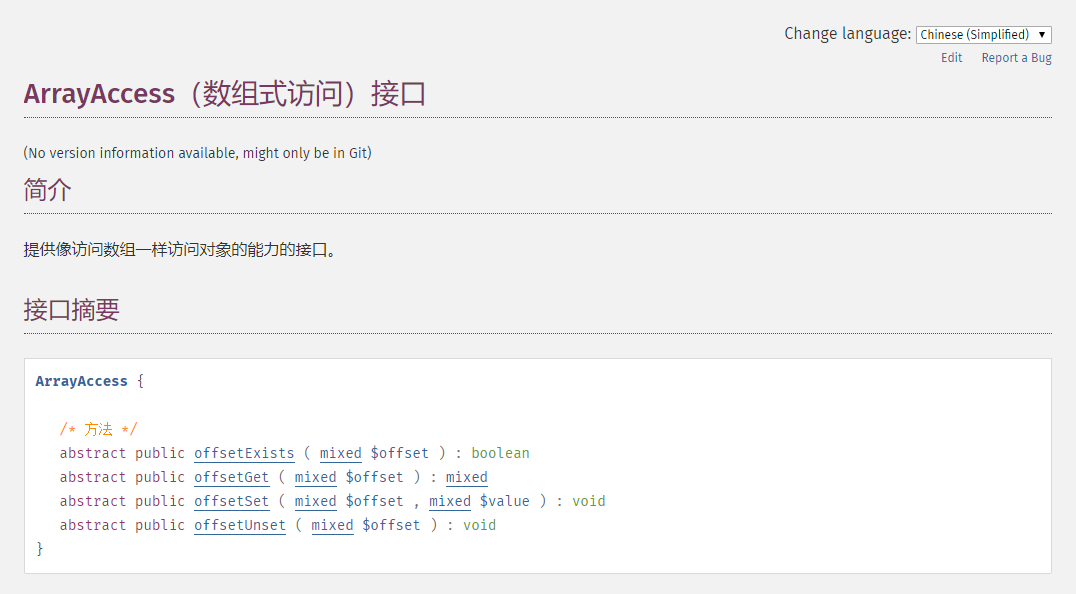
Task: Open the offsetExists method link
Action: 244,453
